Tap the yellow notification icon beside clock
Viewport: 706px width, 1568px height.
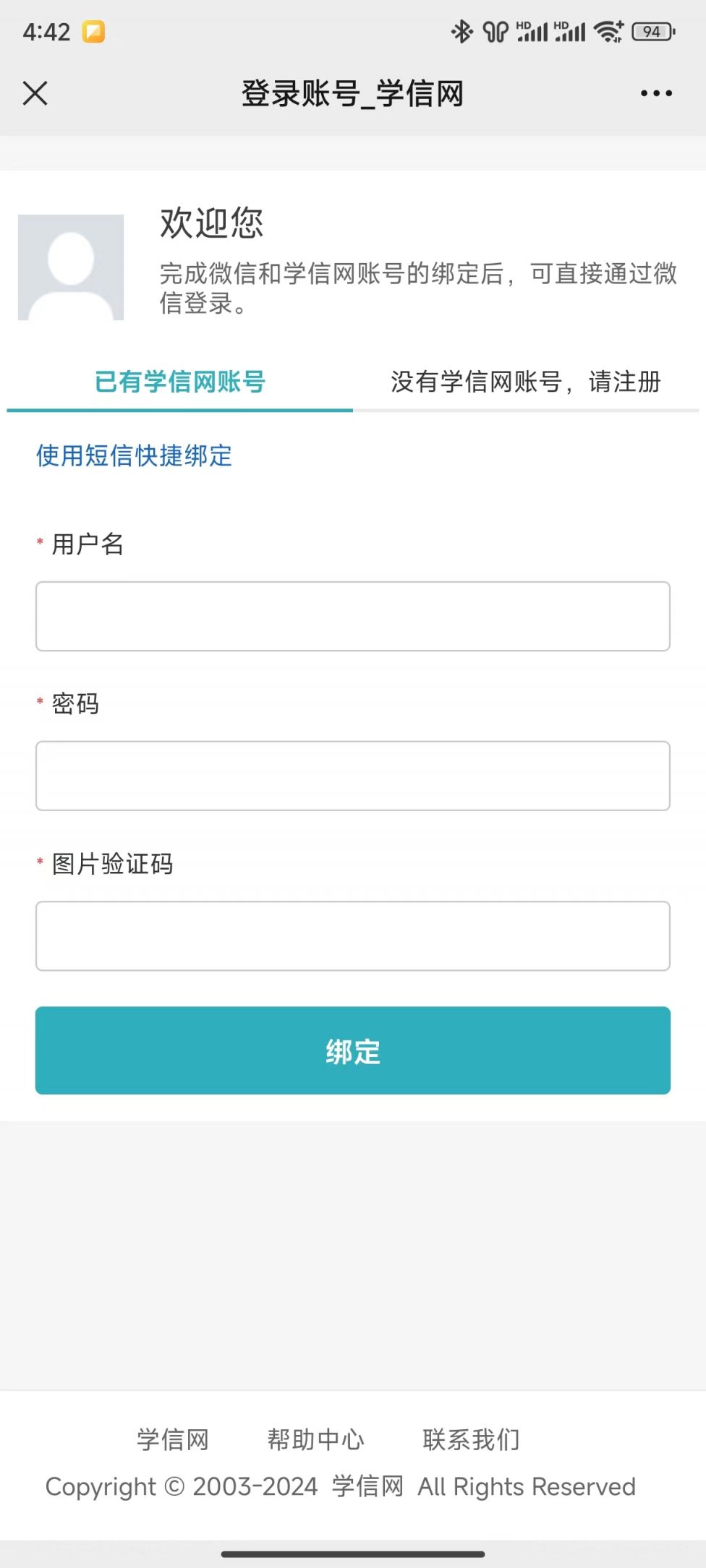point(93,32)
